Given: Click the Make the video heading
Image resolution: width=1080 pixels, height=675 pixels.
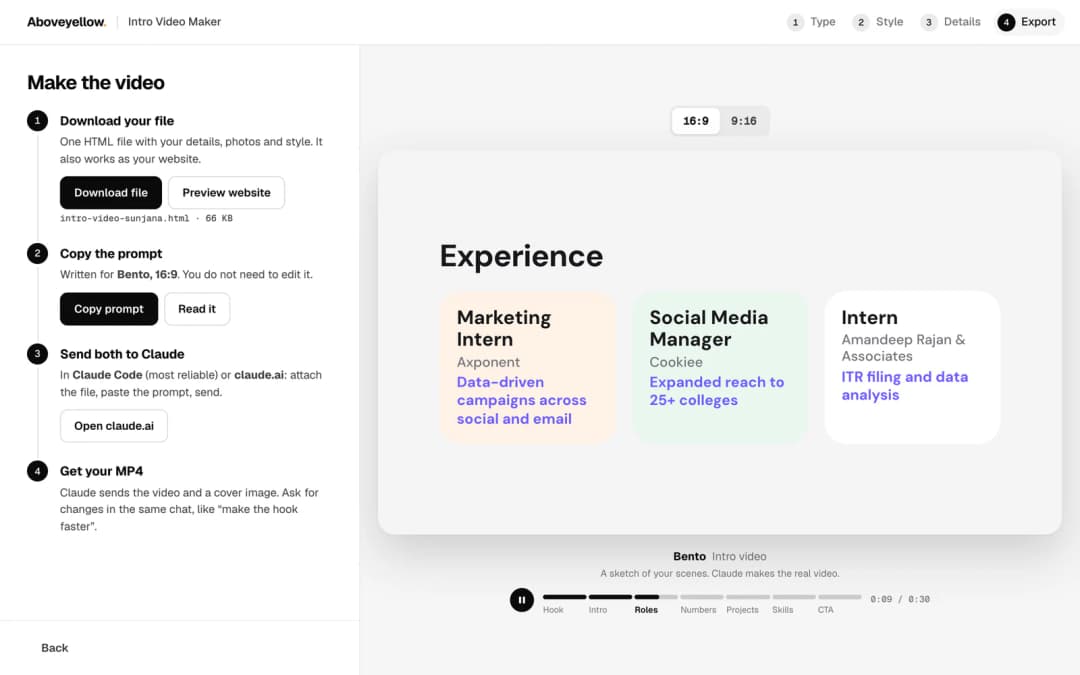Looking at the screenshot, I should click(96, 83).
